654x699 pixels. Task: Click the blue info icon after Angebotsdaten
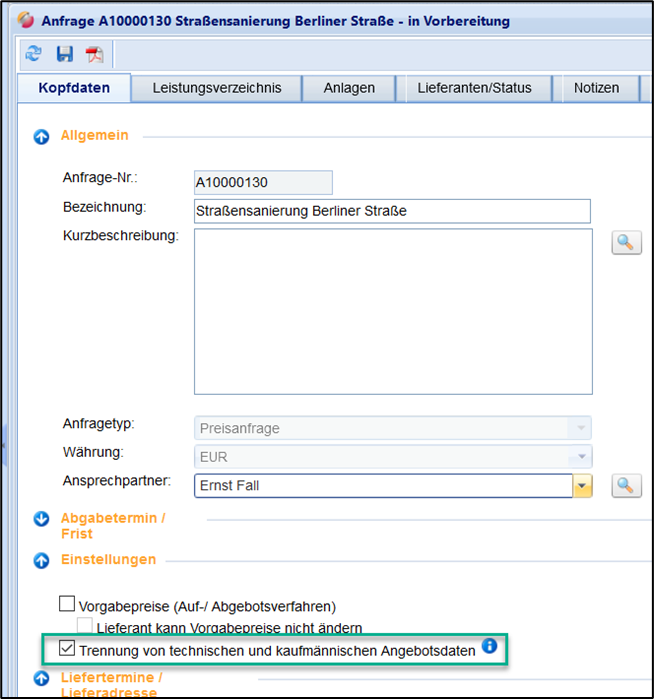coord(489,646)
